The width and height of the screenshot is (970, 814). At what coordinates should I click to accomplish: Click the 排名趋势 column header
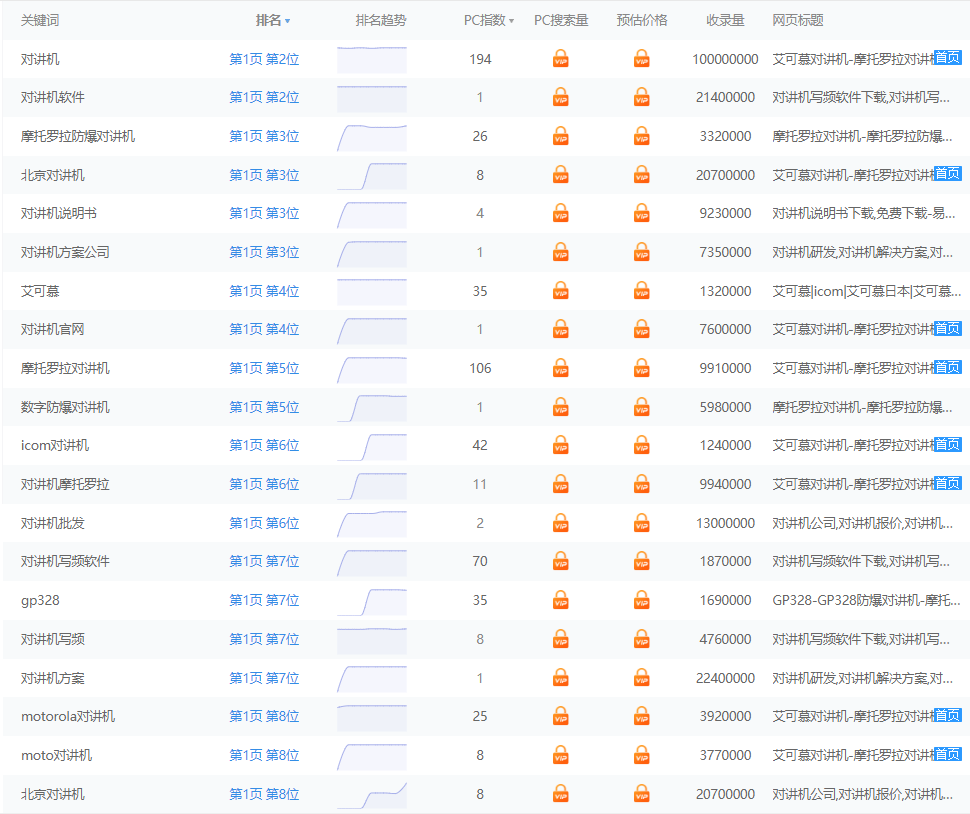(381, 21)
